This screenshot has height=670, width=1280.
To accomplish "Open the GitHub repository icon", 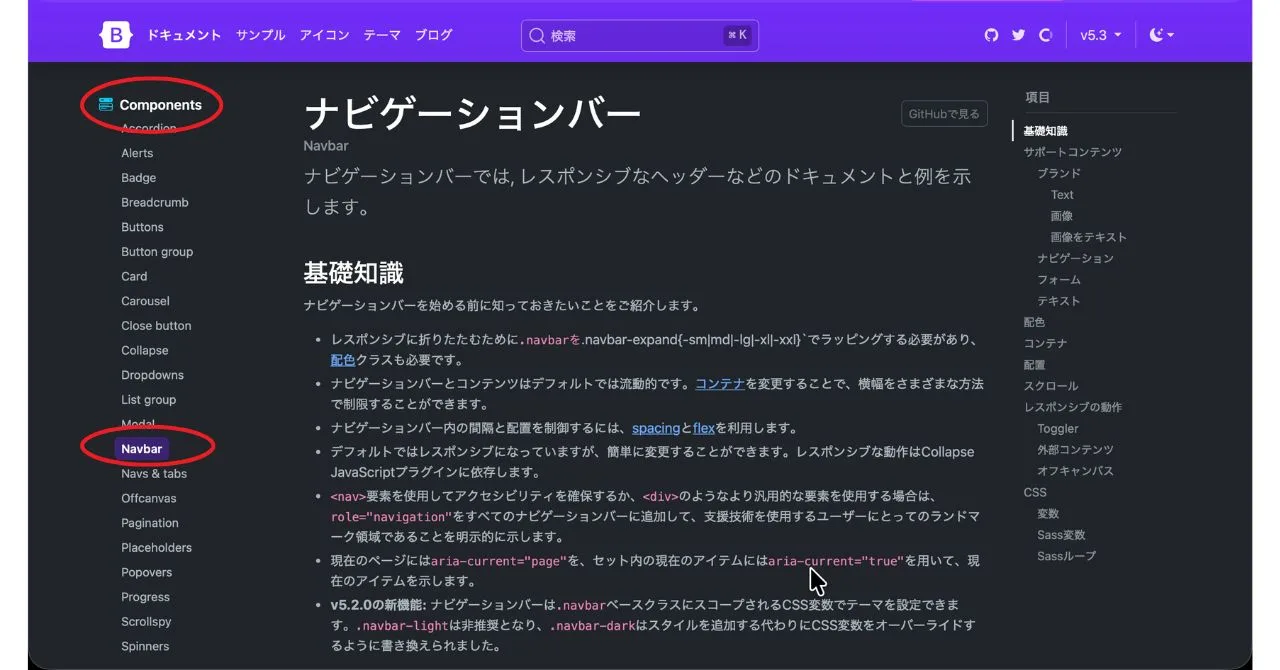I will pyautogui.click(x=991, y=34).
